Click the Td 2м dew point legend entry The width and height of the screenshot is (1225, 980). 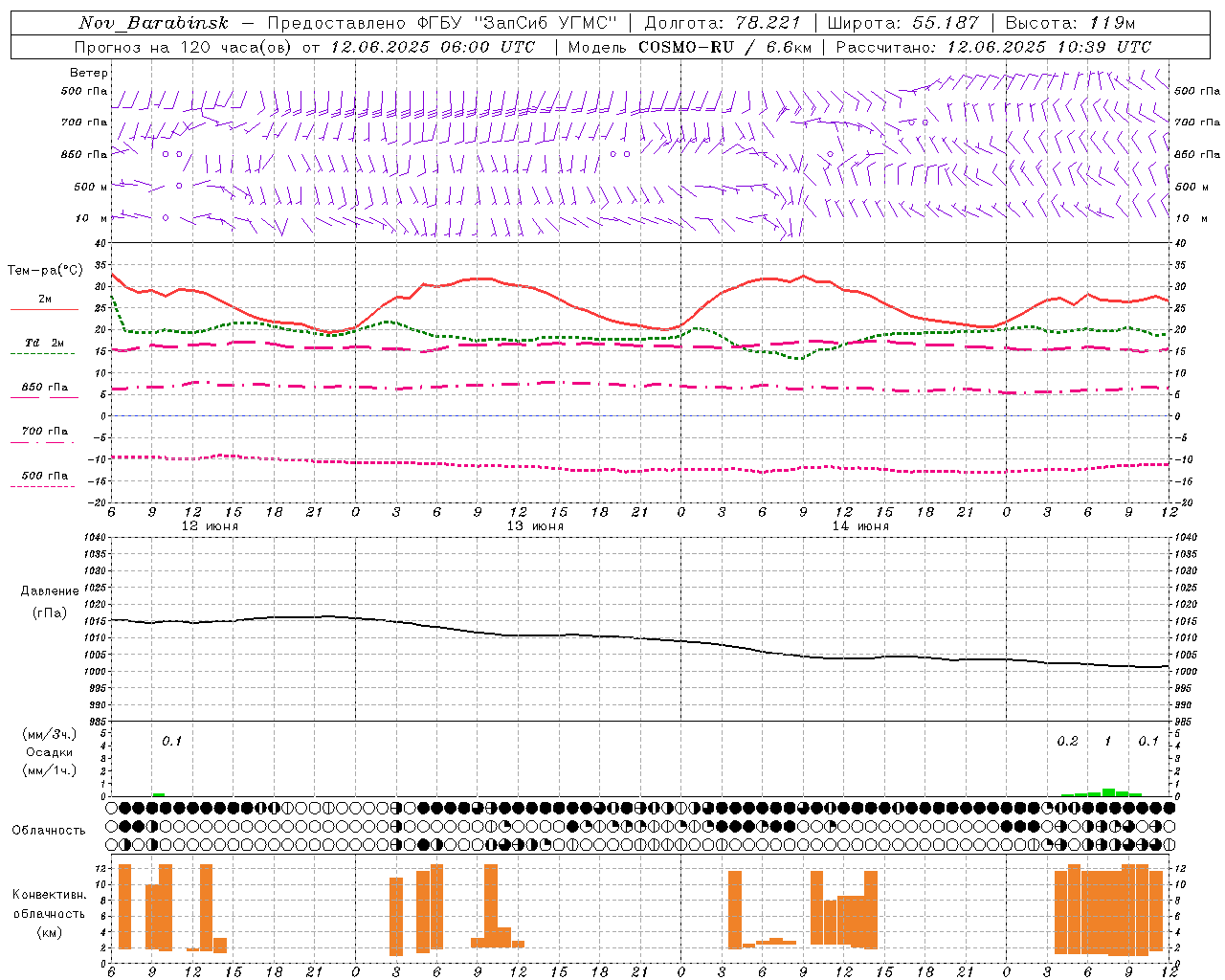point(45,343)
